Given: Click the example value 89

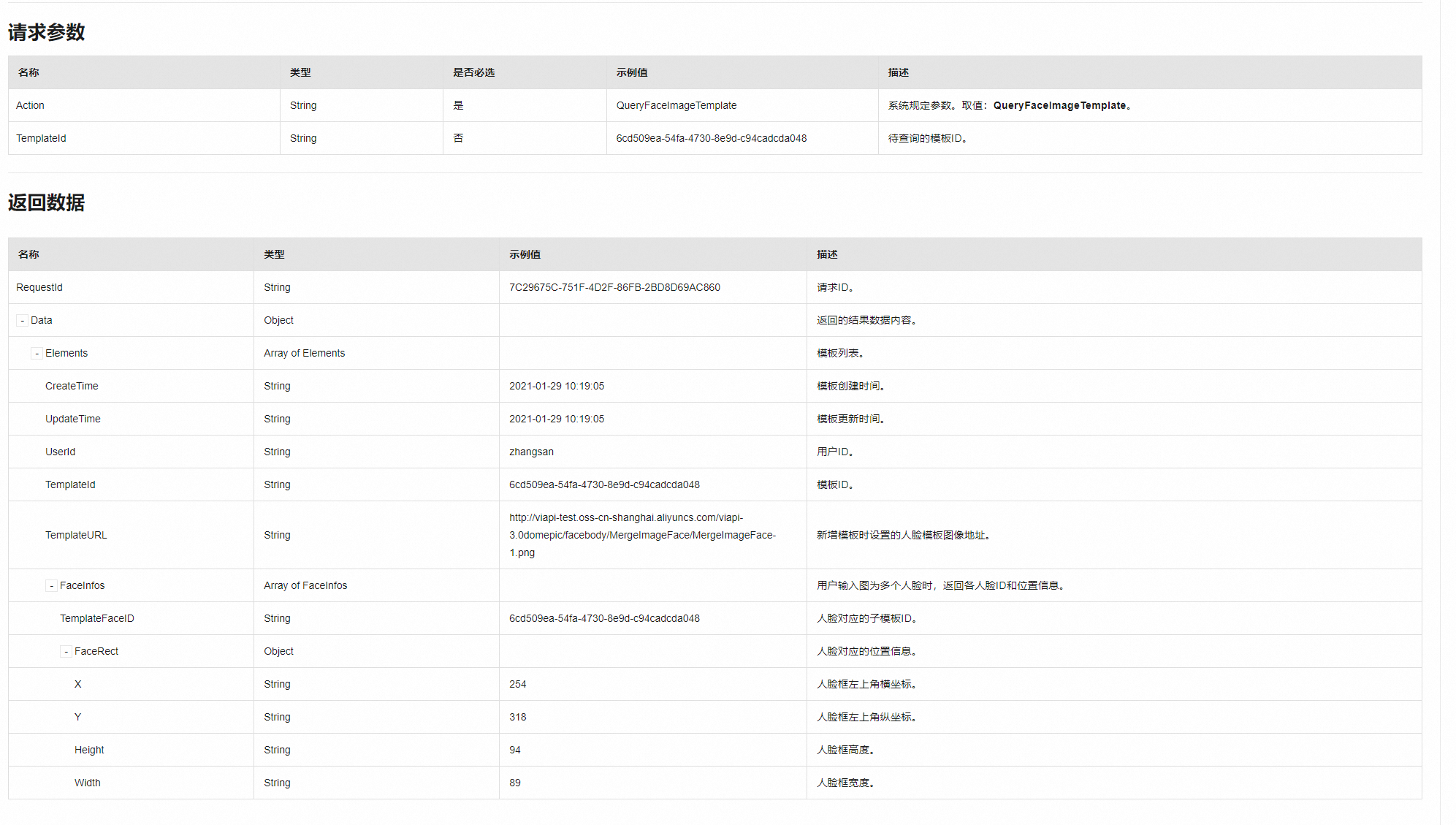Looking at the screenshot, I should pos(515,783).
